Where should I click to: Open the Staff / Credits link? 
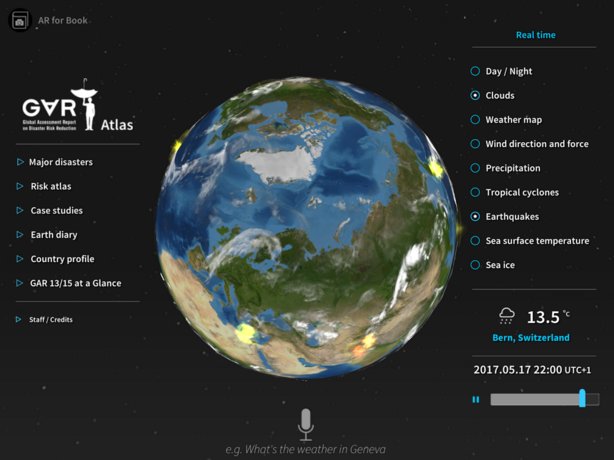pyautogui.click(x=51, y=319)
